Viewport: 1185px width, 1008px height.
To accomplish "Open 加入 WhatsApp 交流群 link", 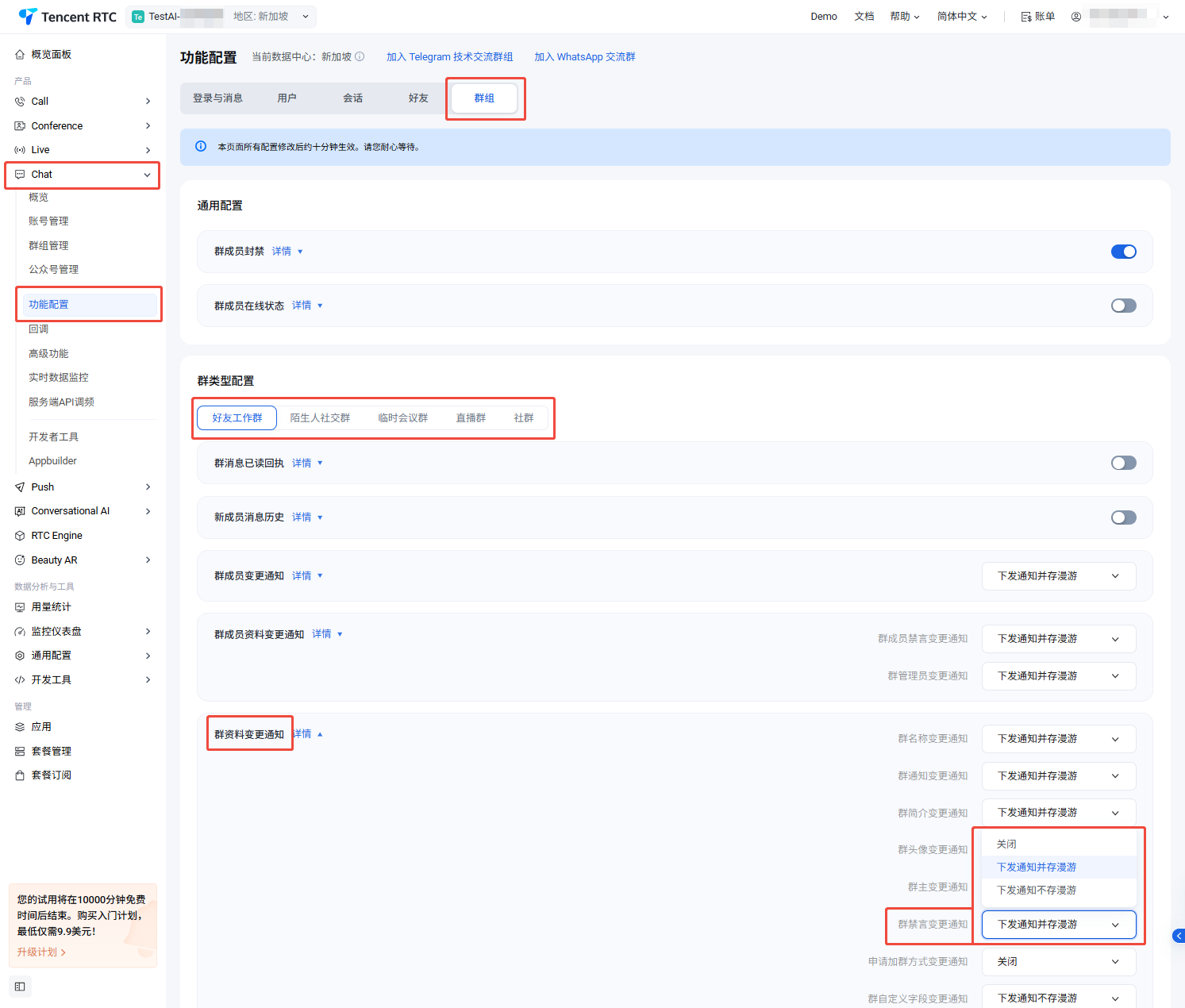I will coord(584,57).
